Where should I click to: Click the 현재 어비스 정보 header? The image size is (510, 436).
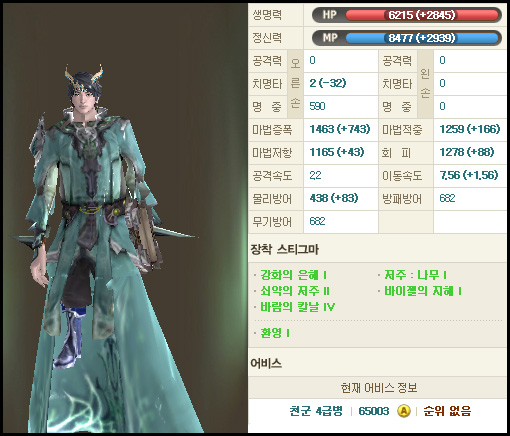click(379, 388)
